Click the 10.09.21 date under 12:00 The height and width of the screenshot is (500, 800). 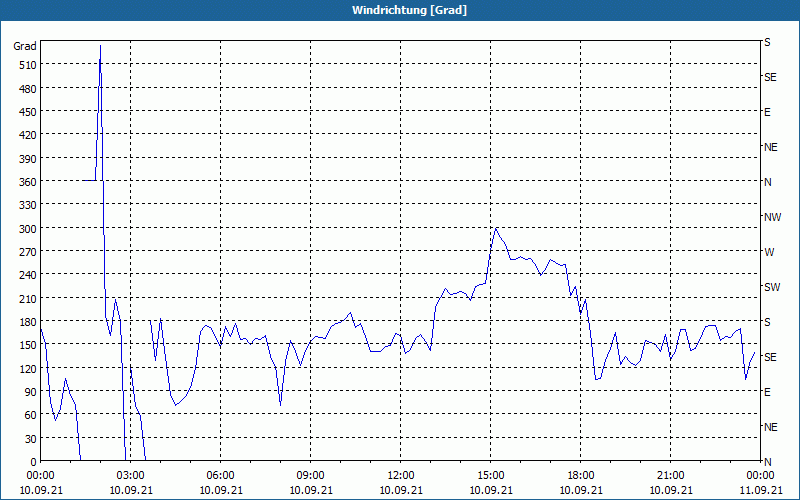click(x=401, y=490)
